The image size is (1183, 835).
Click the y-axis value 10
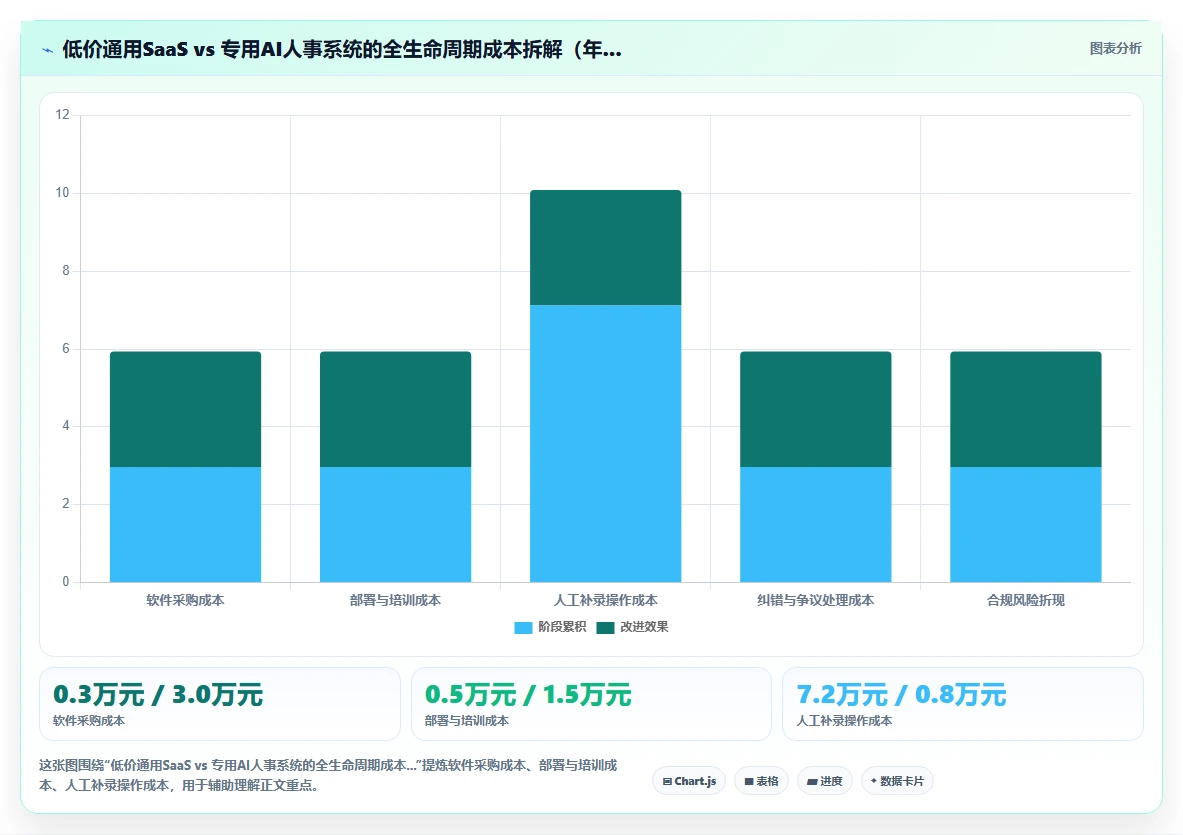click(62, 192)
